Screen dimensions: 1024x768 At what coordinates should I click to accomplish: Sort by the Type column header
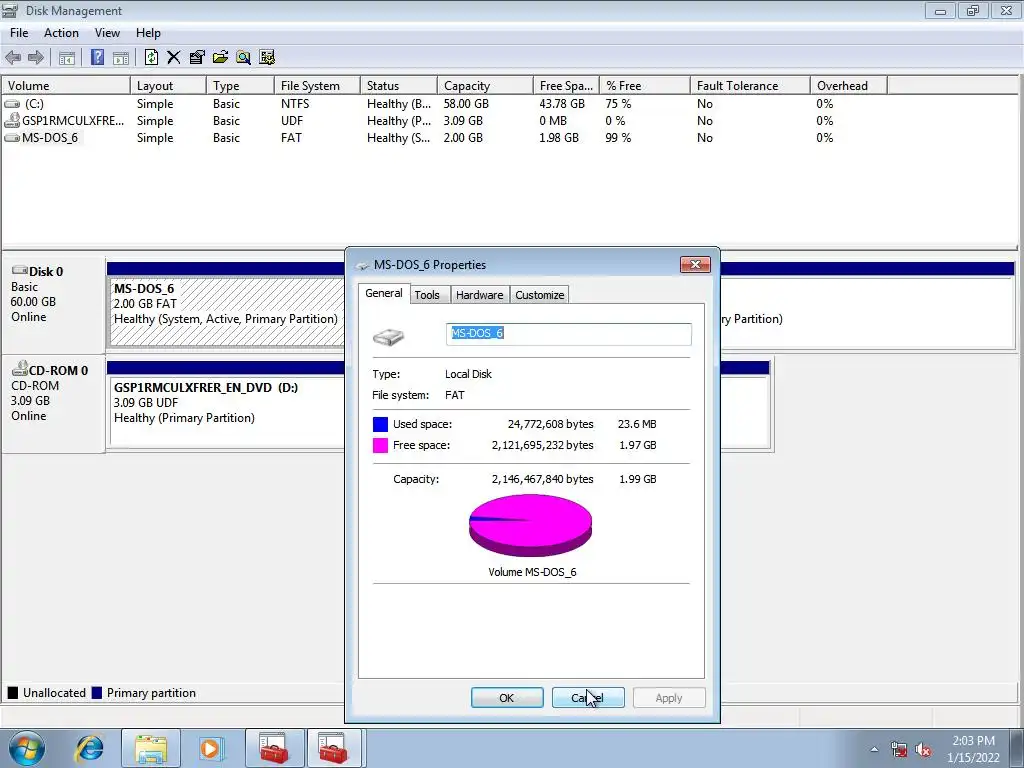[240, 86]
